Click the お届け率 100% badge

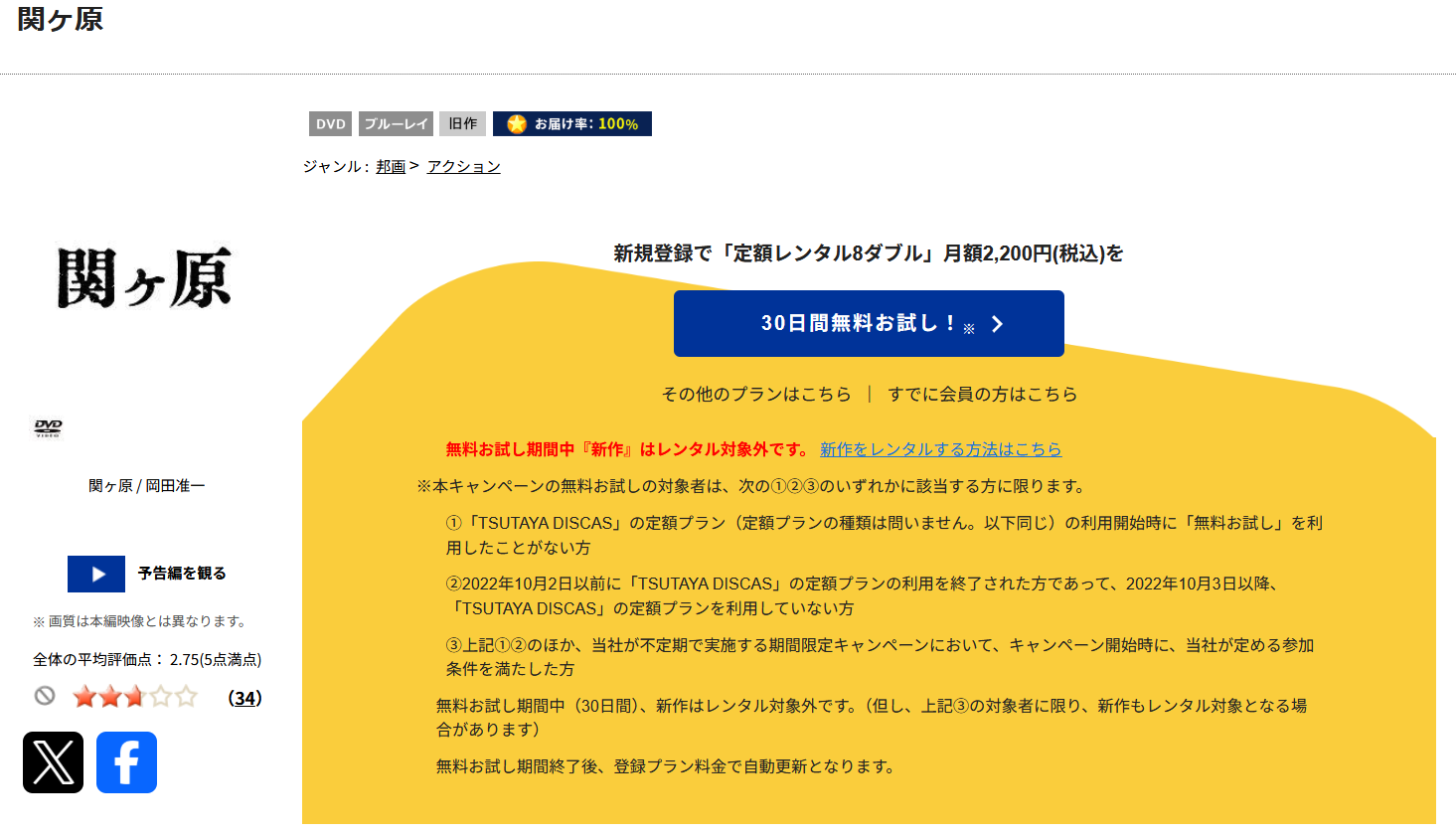572,124
